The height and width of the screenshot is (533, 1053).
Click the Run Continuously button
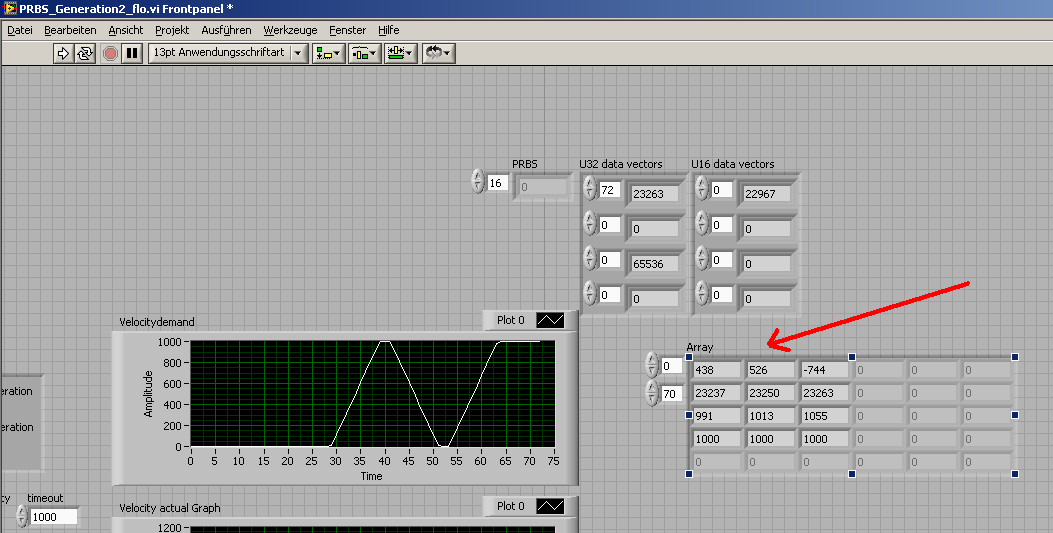pyautogui.click(x=85, y=53)
